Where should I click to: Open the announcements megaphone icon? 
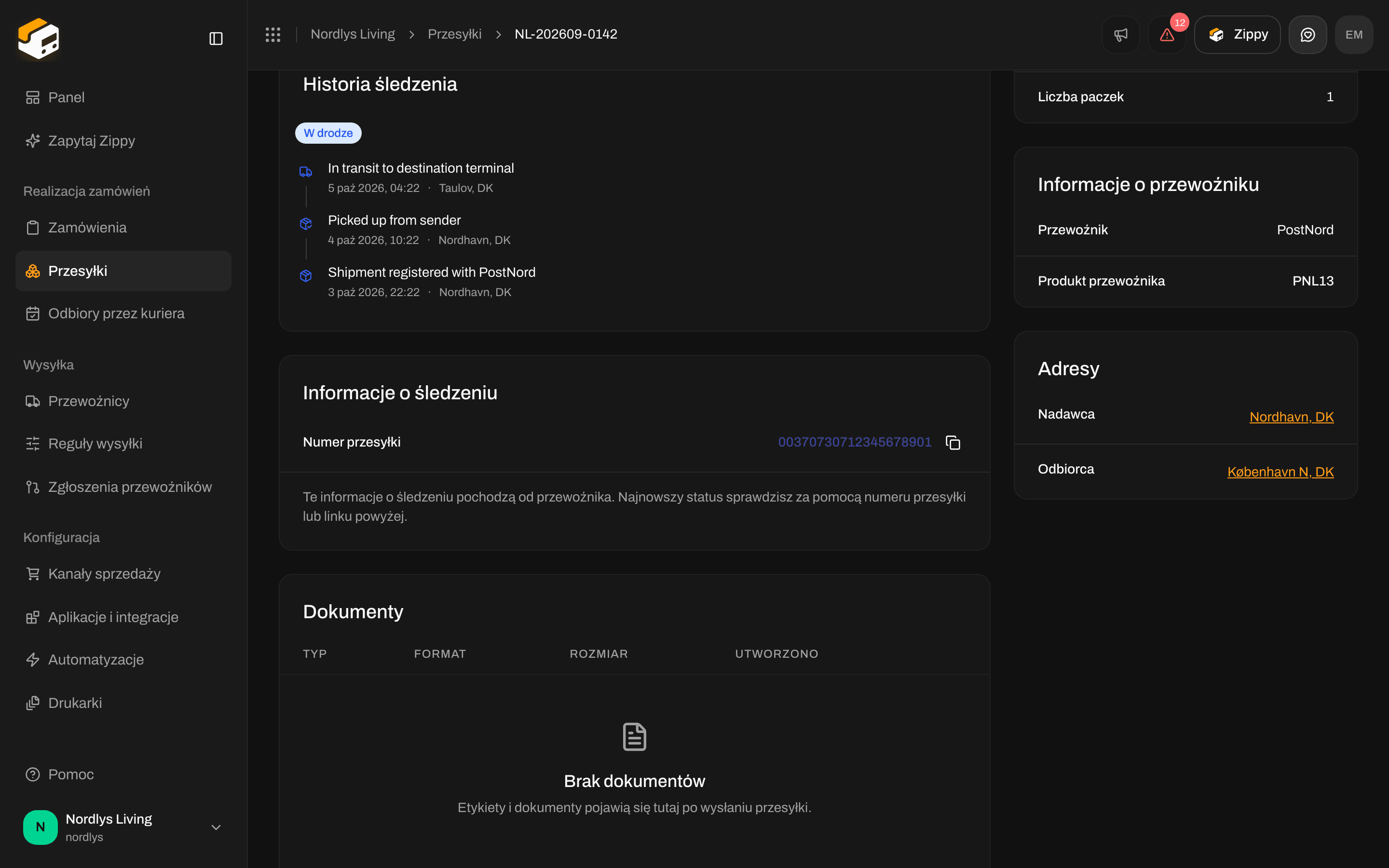coord(1120,34)
